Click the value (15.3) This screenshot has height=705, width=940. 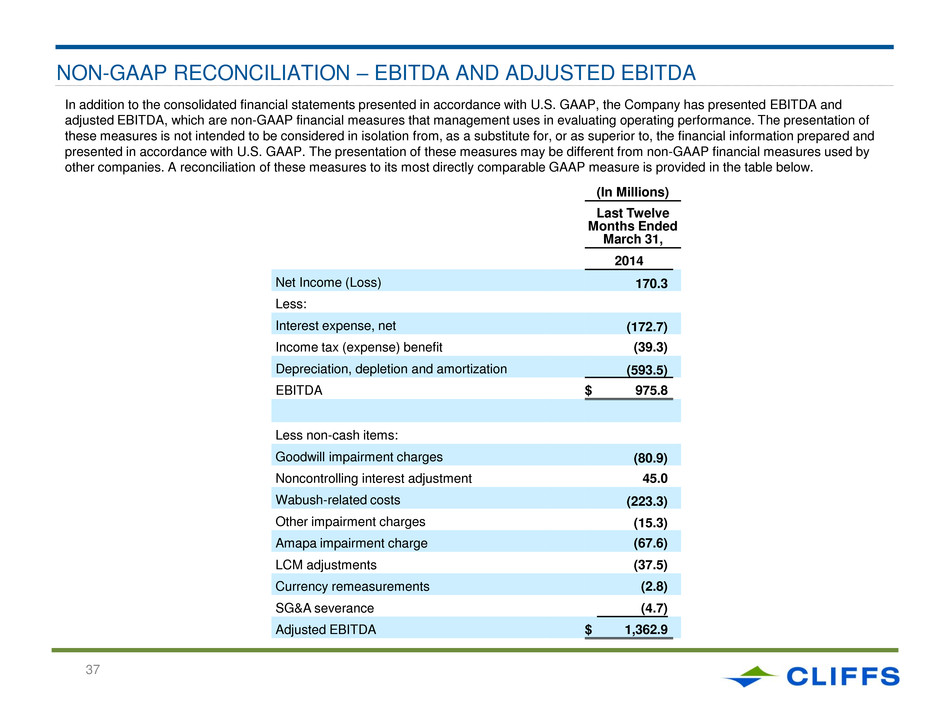[x=650, y=523]
